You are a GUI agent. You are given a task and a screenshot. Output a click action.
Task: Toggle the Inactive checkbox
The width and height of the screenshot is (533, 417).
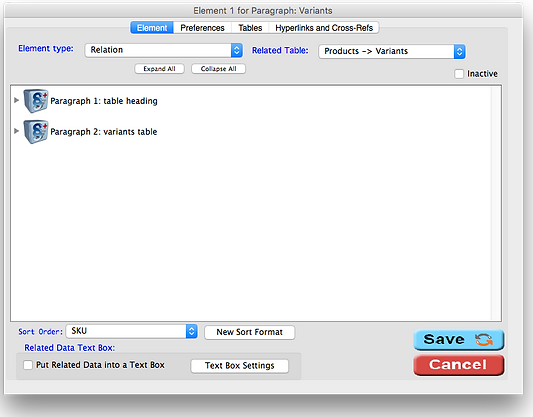[x=459, y=74]
